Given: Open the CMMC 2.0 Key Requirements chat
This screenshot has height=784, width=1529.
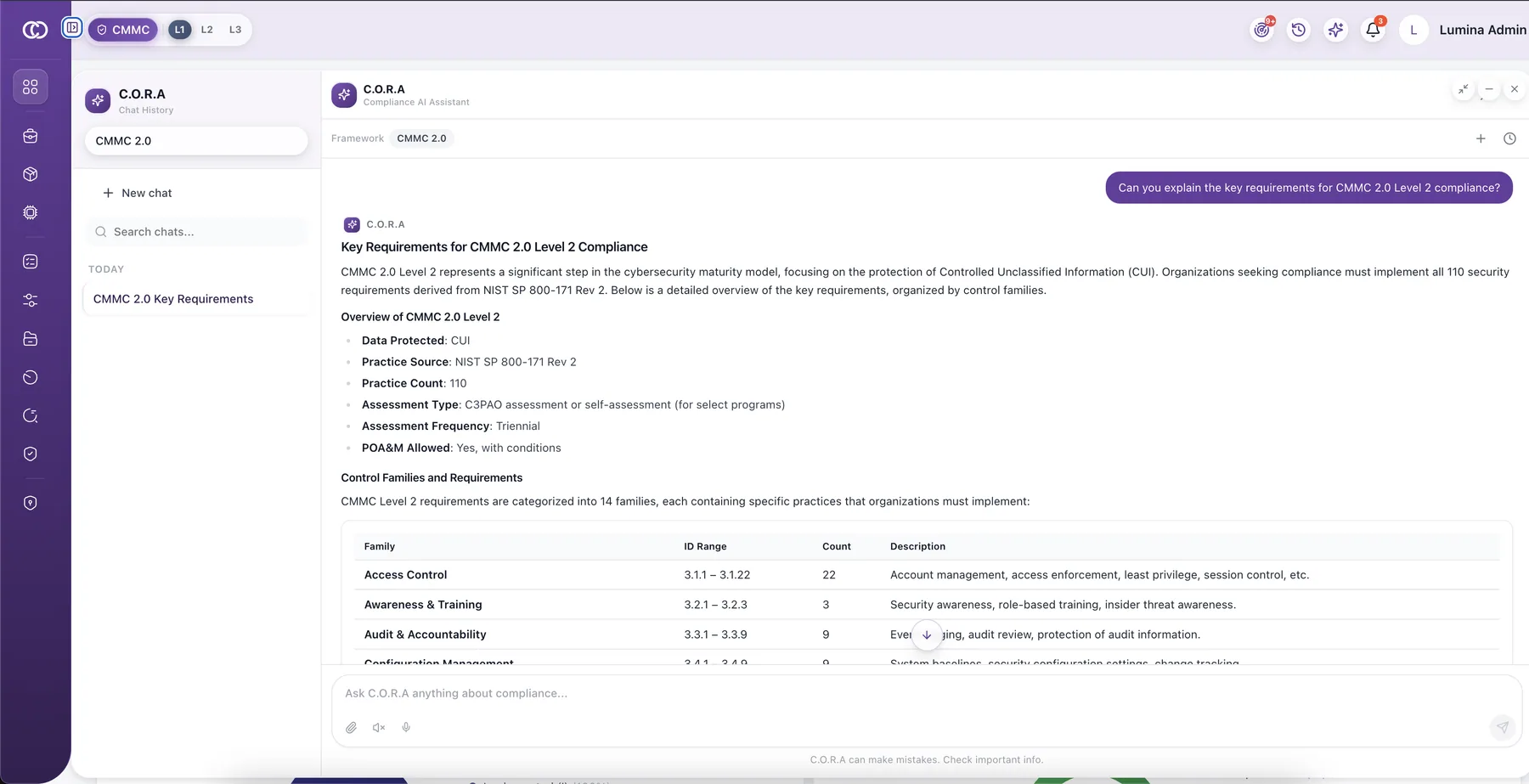Looking at the screenshot, I should point(196,299).
